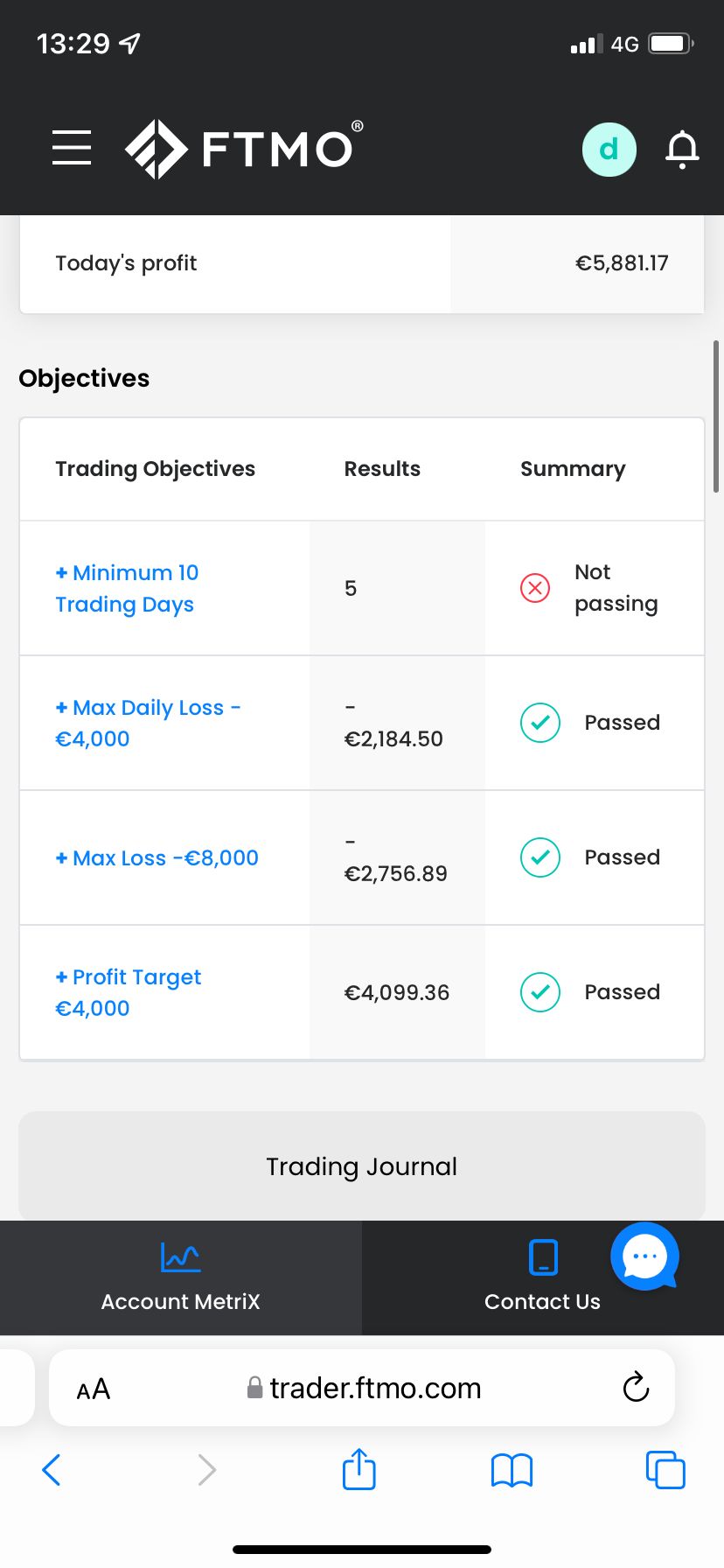Open the Trading Journal button
This screenshot has height=1568, width=724.
pyautogui.click(x=362, y=1166)
